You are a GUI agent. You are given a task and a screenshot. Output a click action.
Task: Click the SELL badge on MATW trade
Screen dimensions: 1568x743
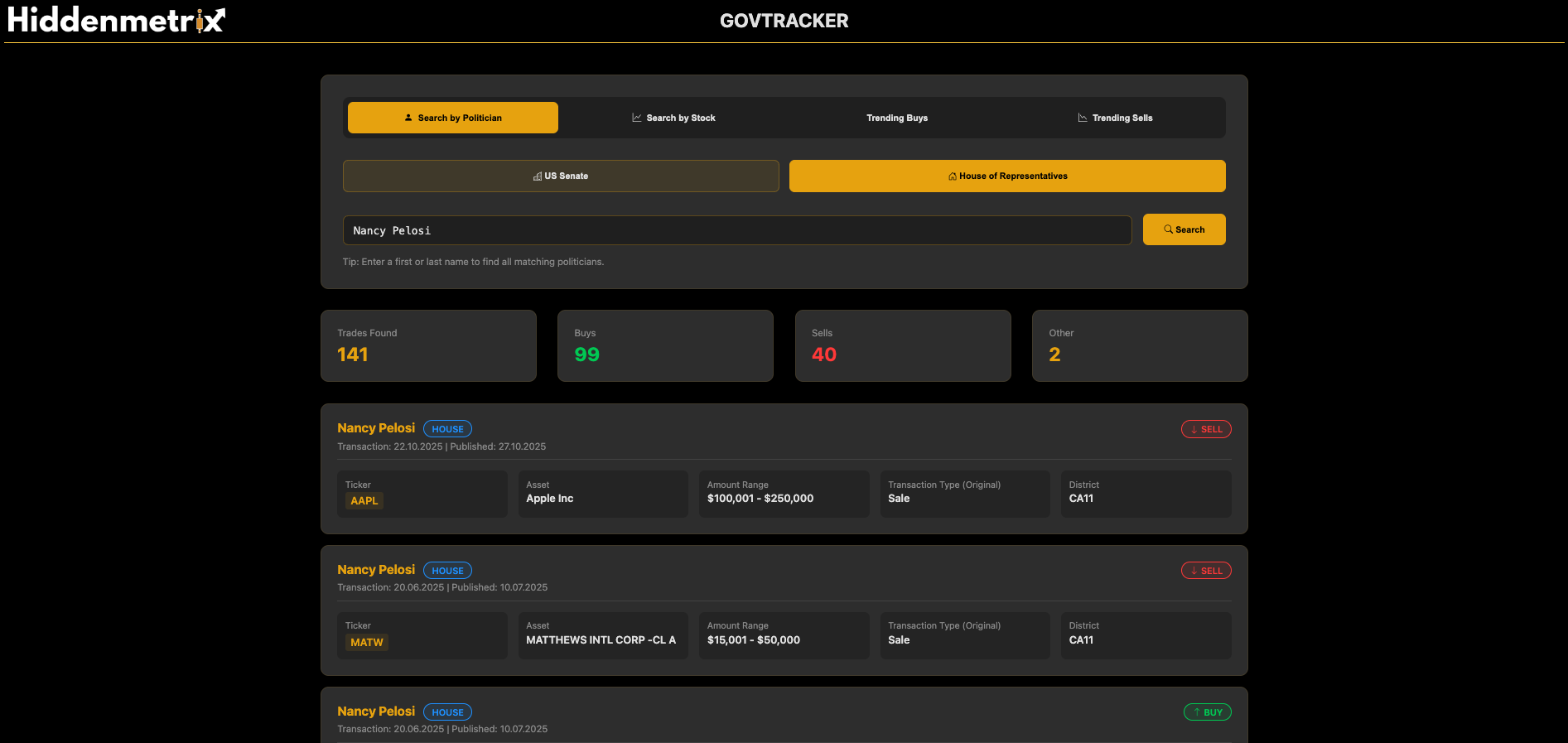click(x=1206, y=571)
